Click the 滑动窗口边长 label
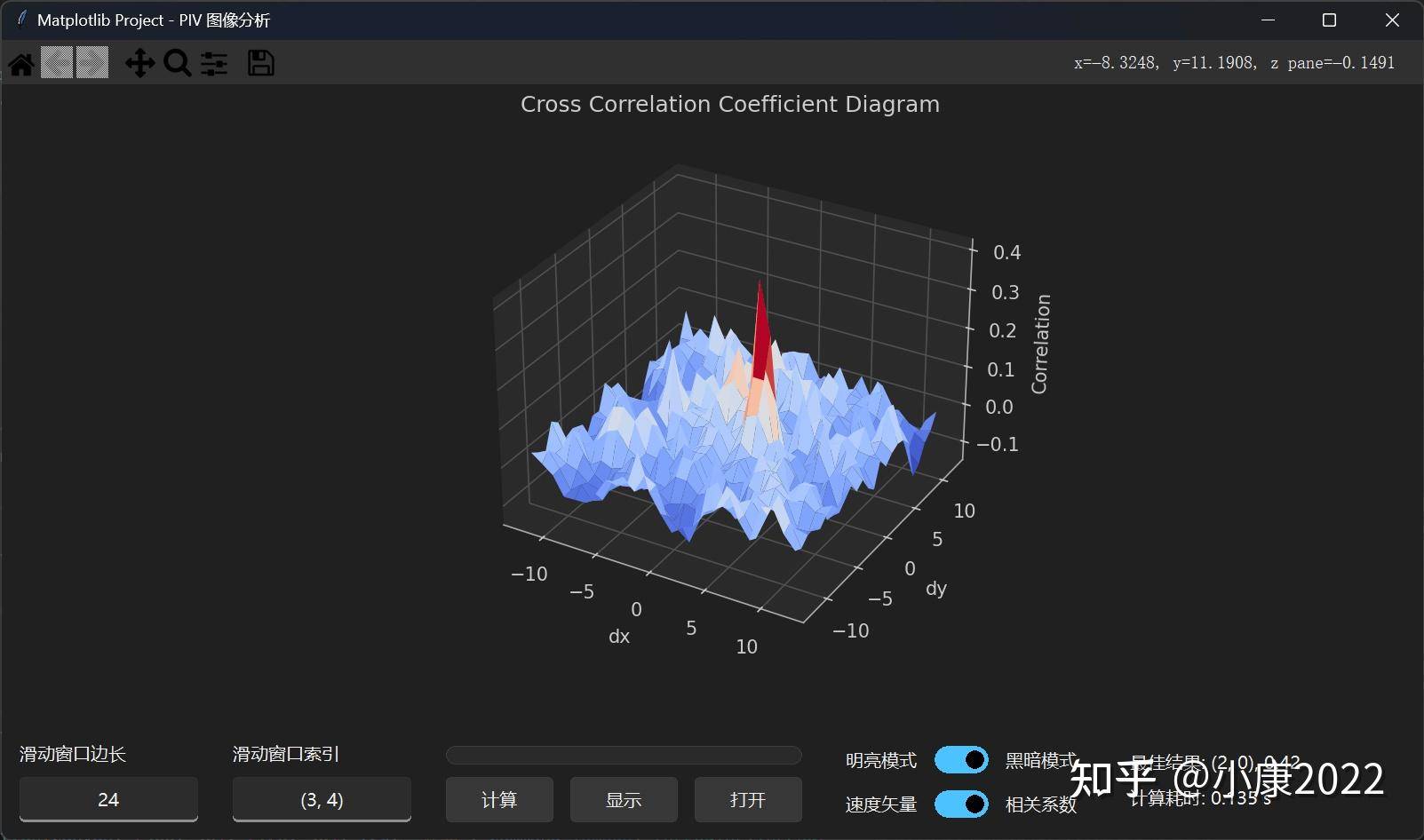 click(73, 754)
